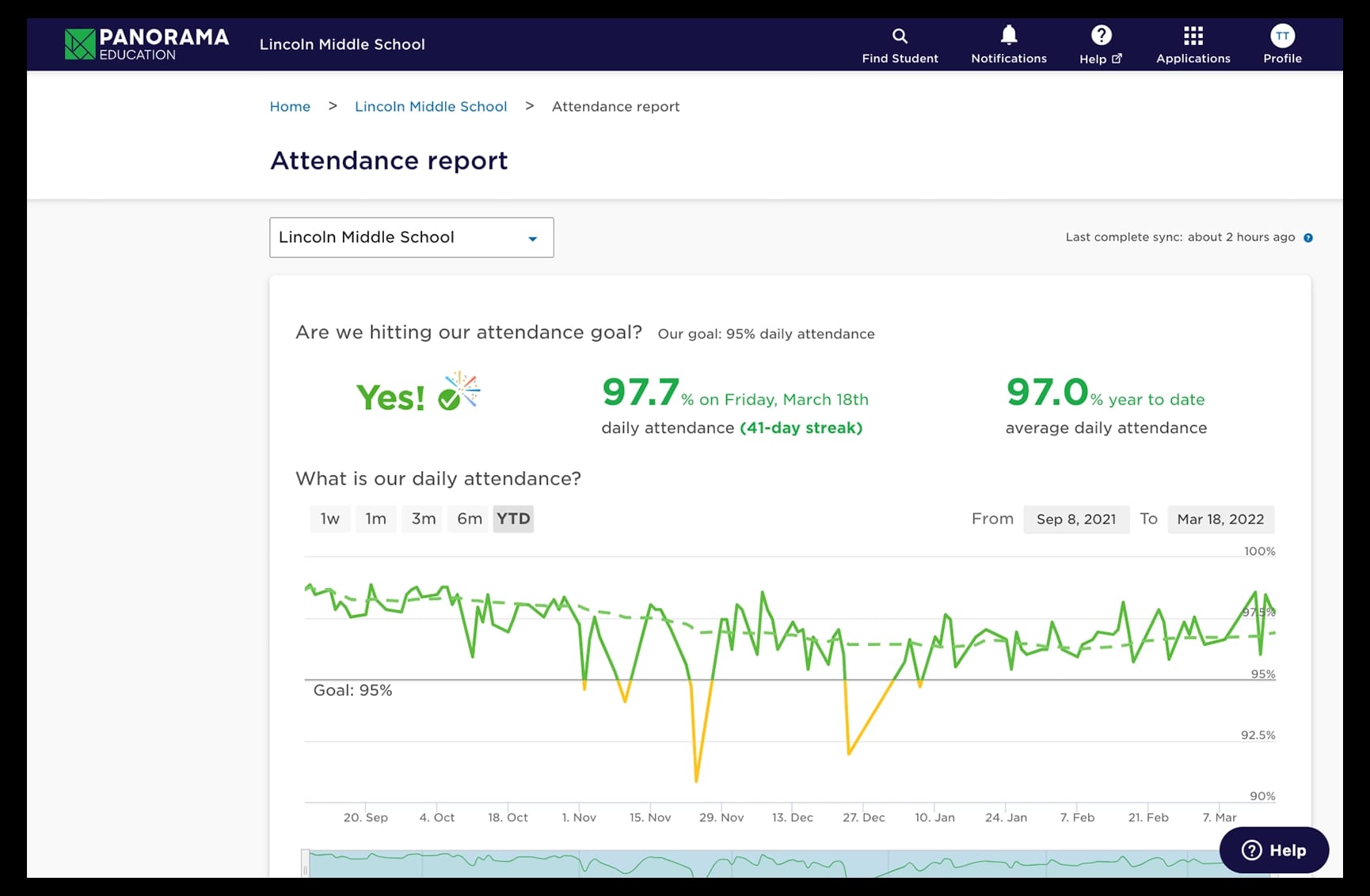Open Help question mark in top bar

pyautogui.click(x=1101, y=35)
